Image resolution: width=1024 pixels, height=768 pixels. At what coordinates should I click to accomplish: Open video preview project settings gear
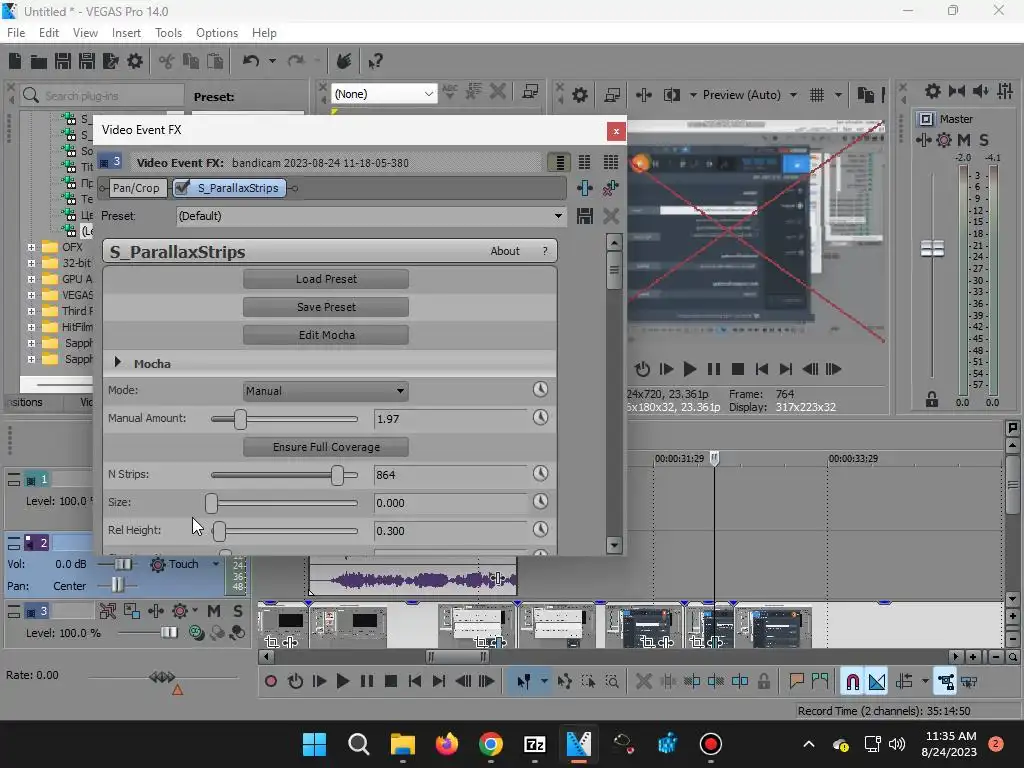pos(580,95)
